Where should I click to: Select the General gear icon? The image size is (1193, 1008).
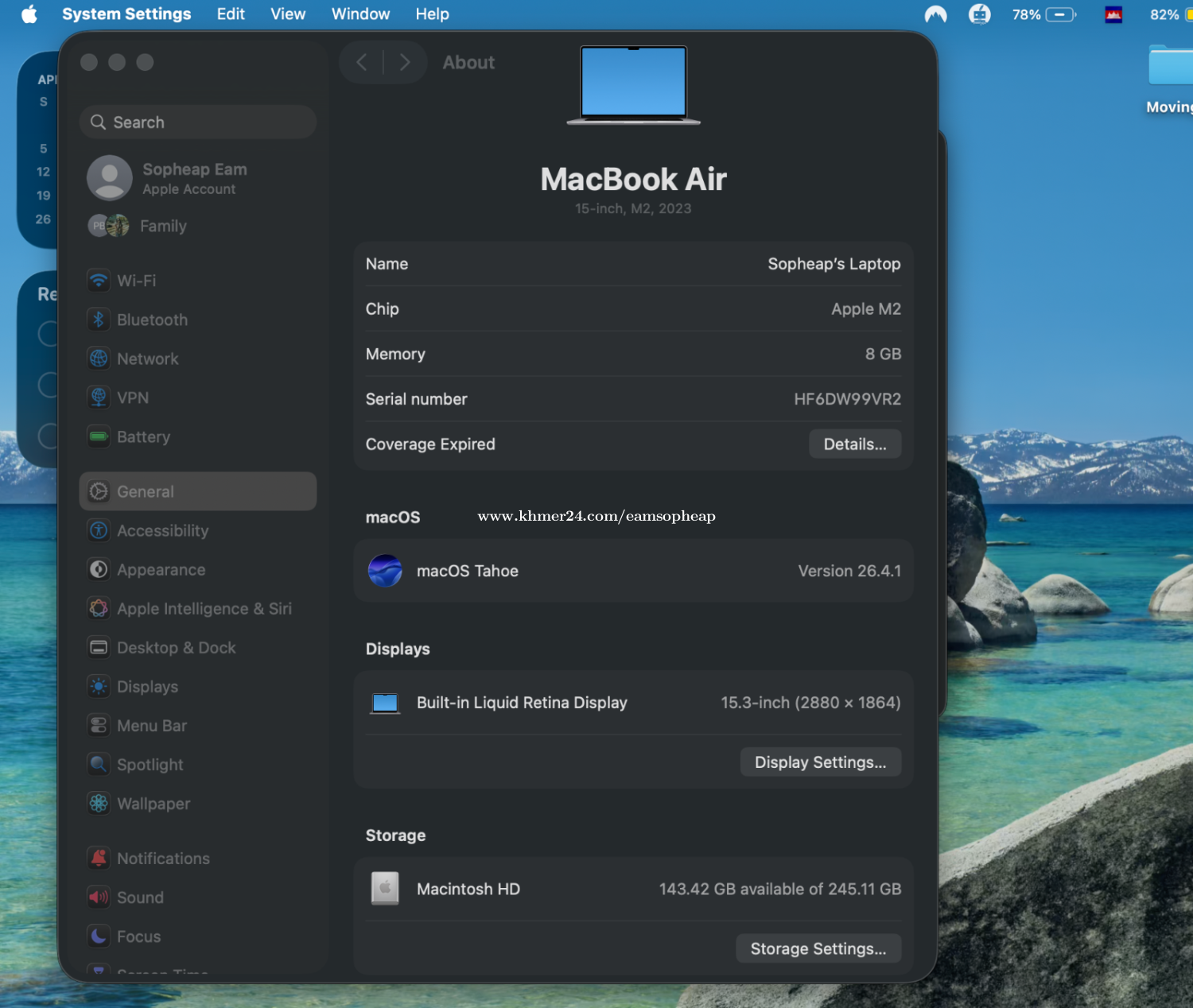coord(99,491)
